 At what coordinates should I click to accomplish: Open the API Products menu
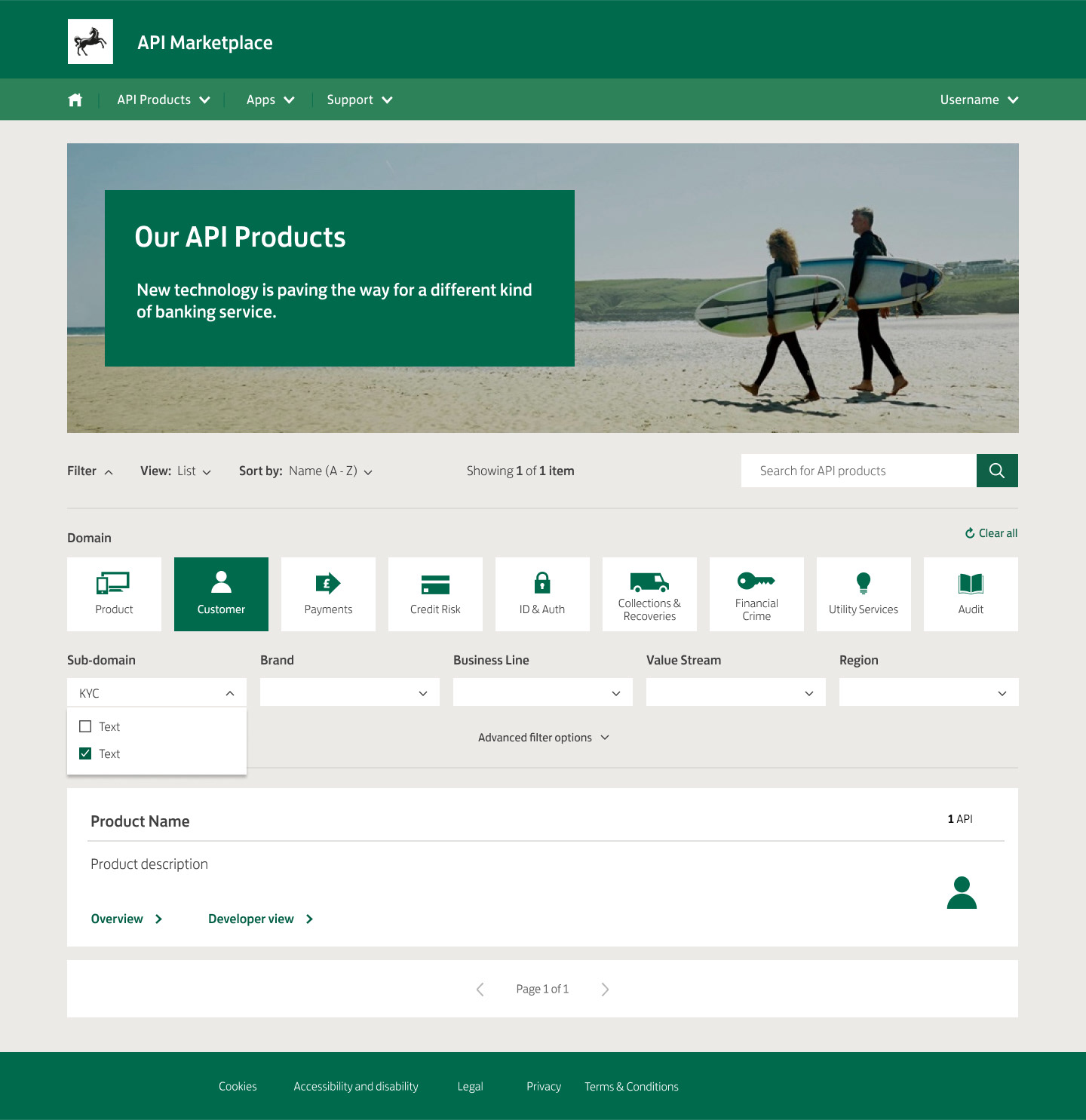pos(164,100)
